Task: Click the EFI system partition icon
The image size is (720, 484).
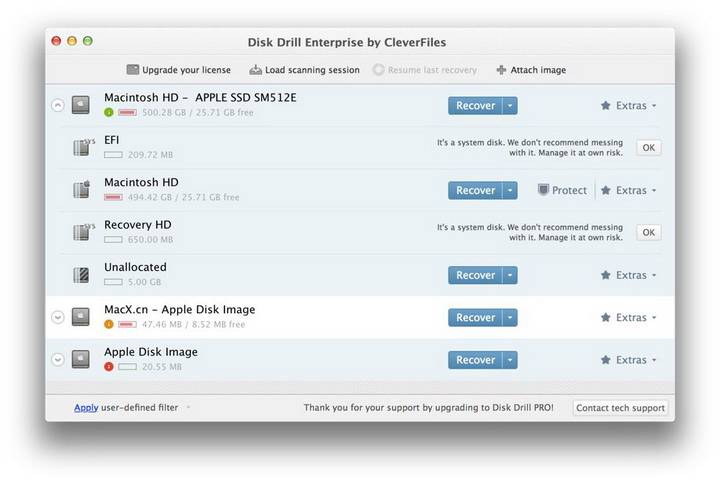Action: pyautogui.click(x=83, y=147)
